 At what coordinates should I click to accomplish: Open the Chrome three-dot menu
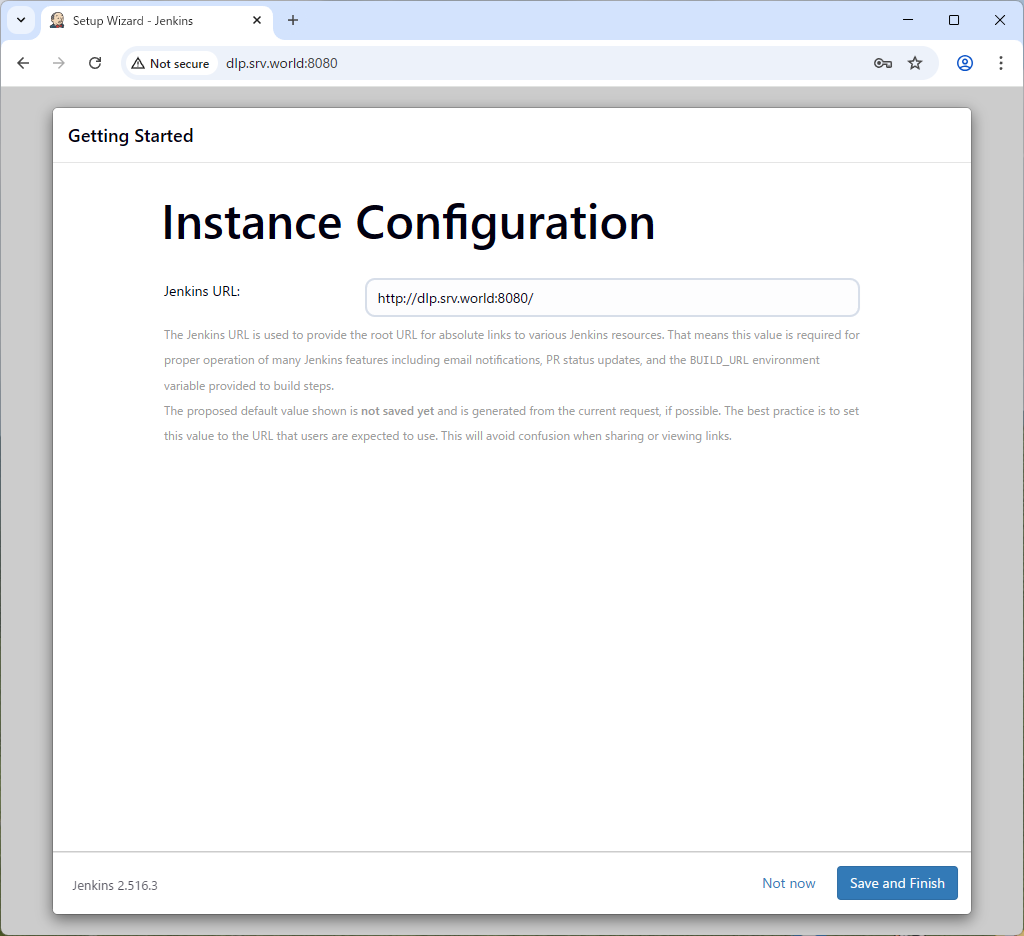pos(1001,63)
